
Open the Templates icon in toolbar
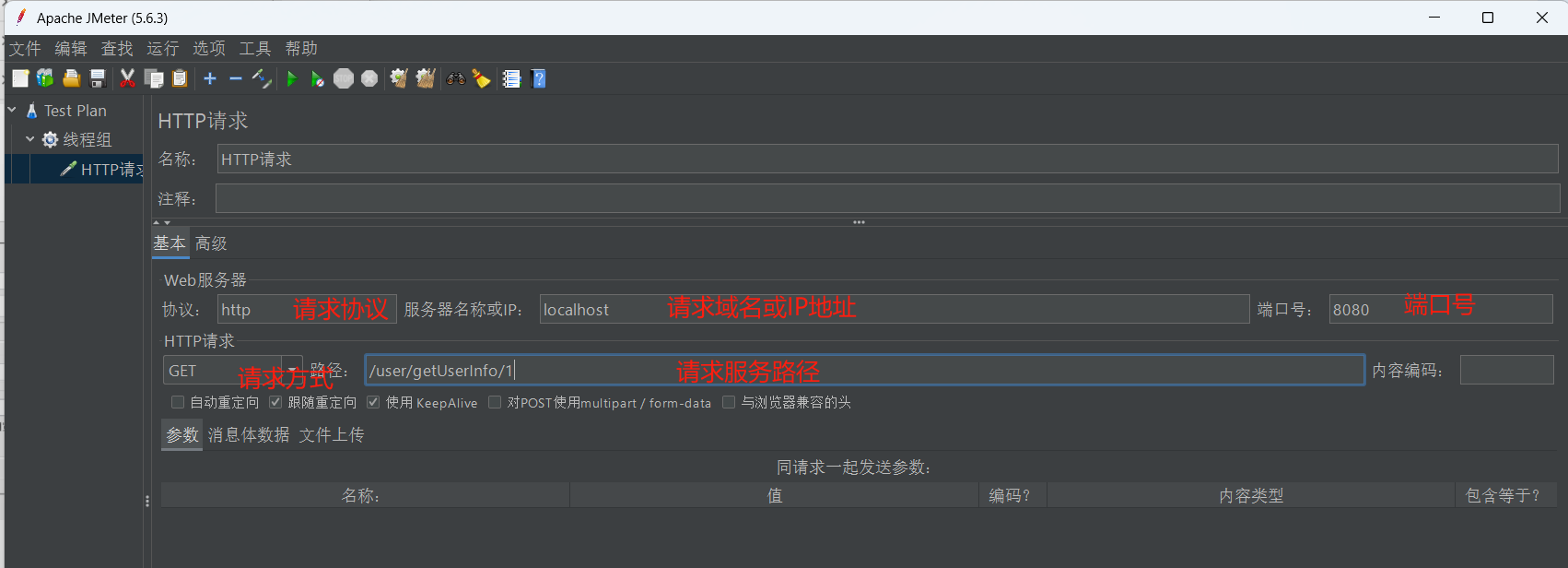click(x=45, y=78)
